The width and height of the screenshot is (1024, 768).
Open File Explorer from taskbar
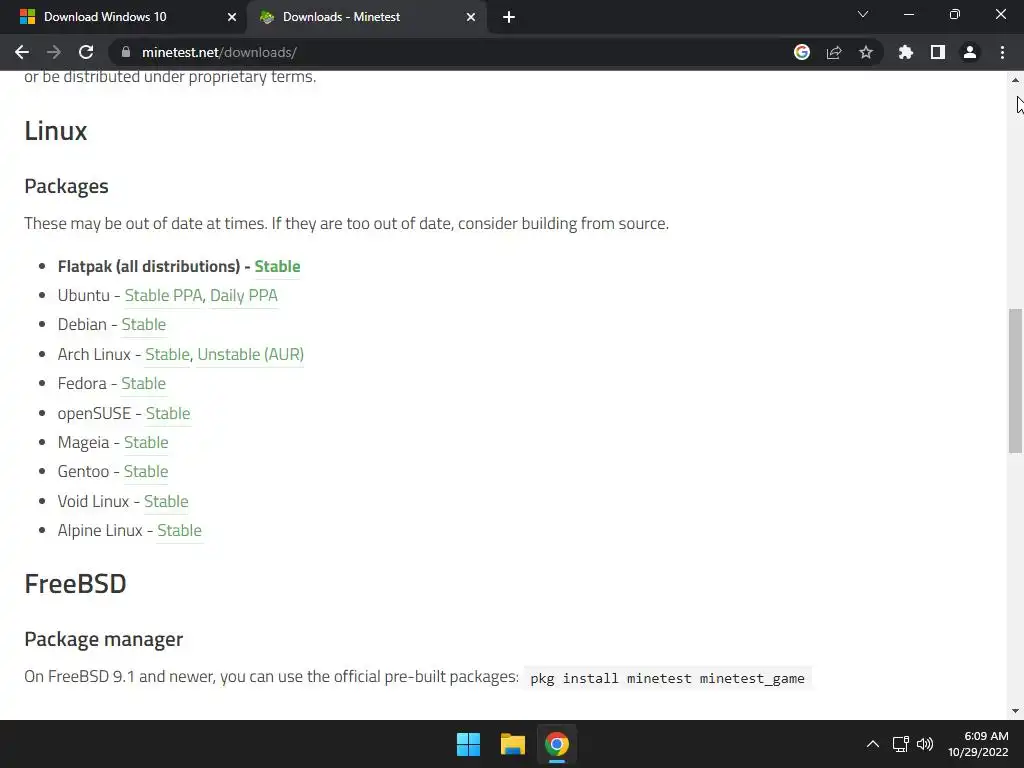[513, 744]
